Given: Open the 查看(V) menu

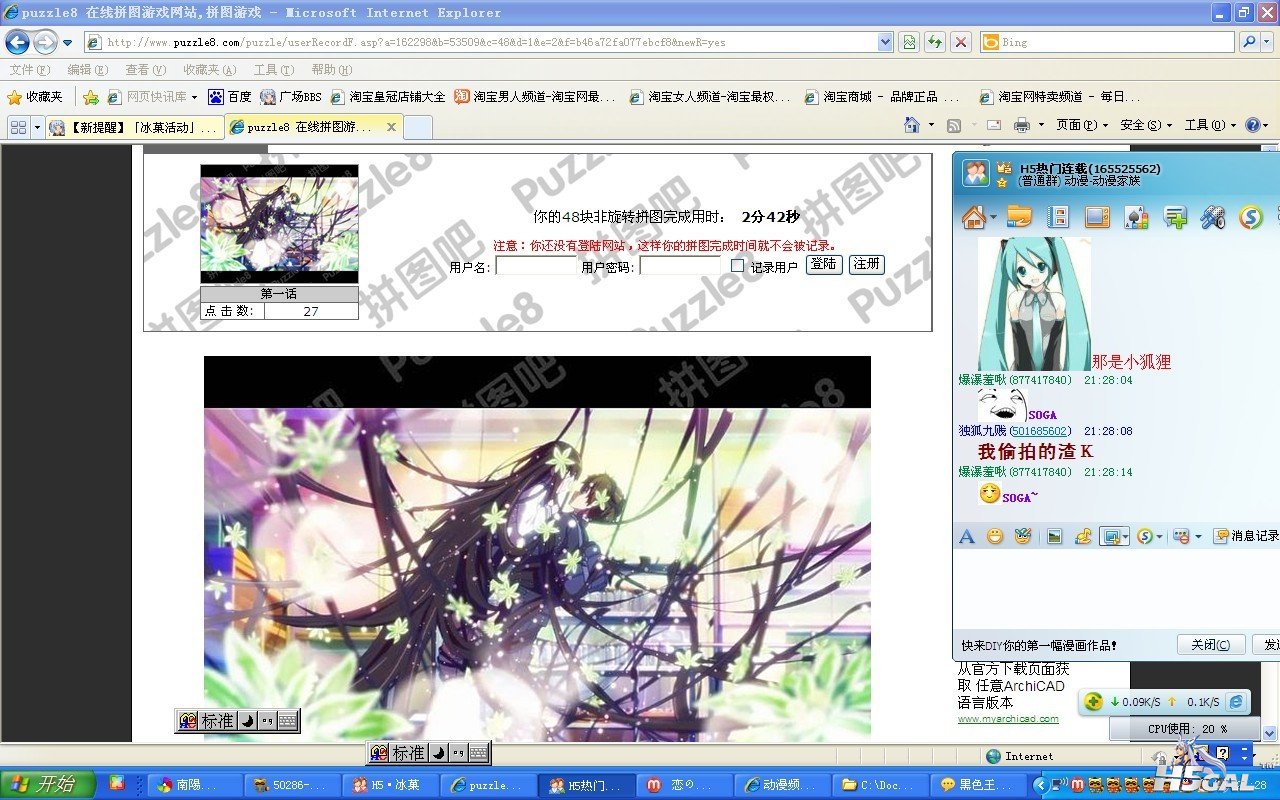Looking at the screenshot, I should tap(145, 70).
